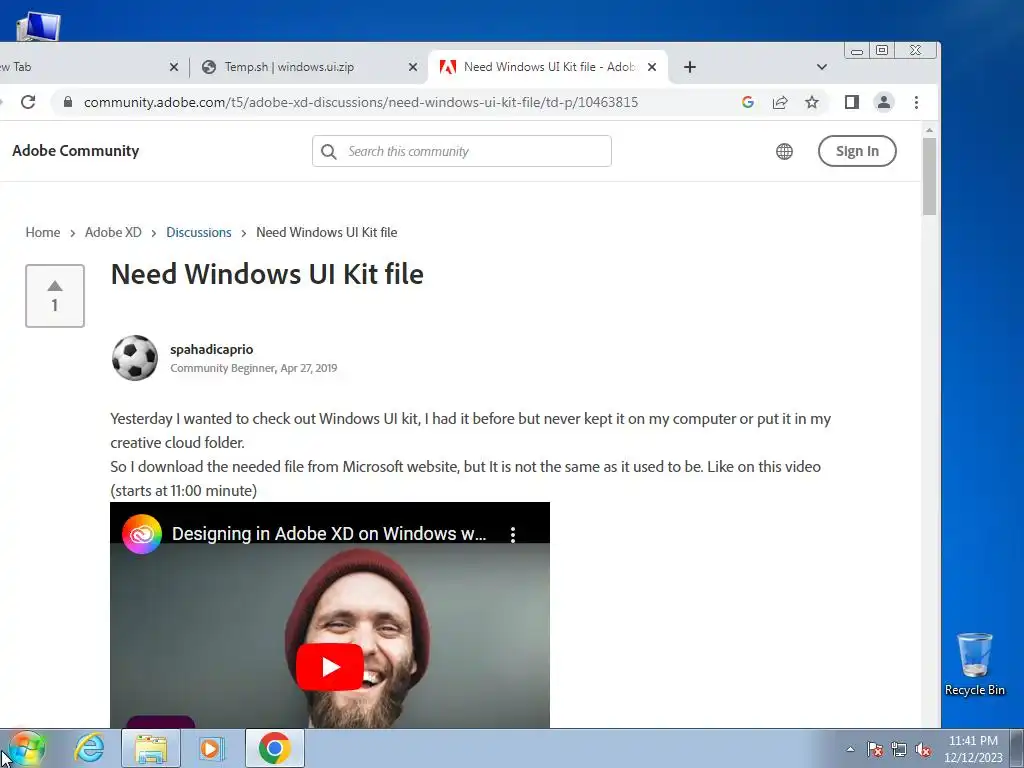This screenshot has width=1024, height=768.
Task: Open the clock showing 11:41 PM
Action: [973, 749]
